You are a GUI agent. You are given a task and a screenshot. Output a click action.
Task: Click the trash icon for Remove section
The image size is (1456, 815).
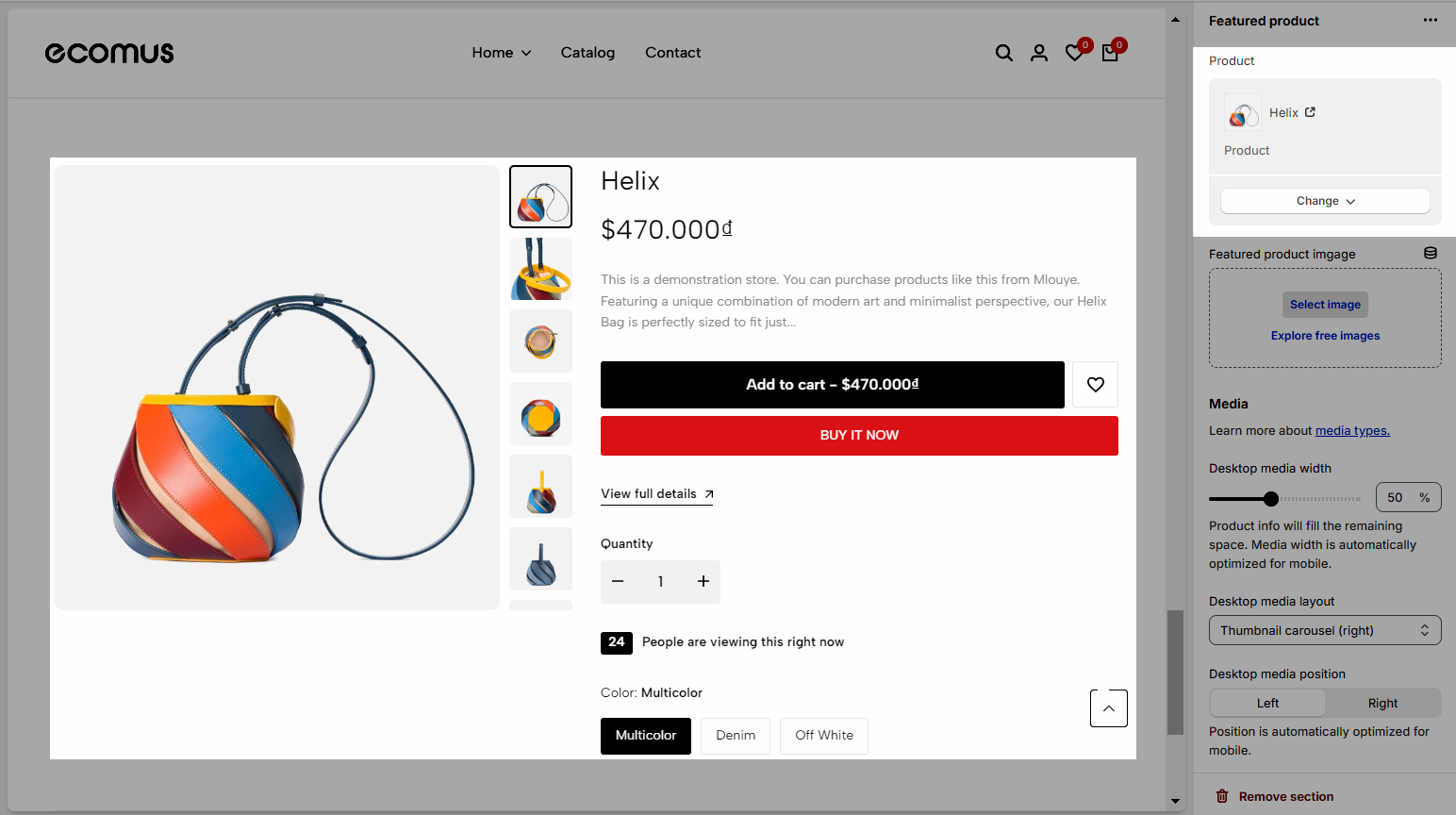1222,796
